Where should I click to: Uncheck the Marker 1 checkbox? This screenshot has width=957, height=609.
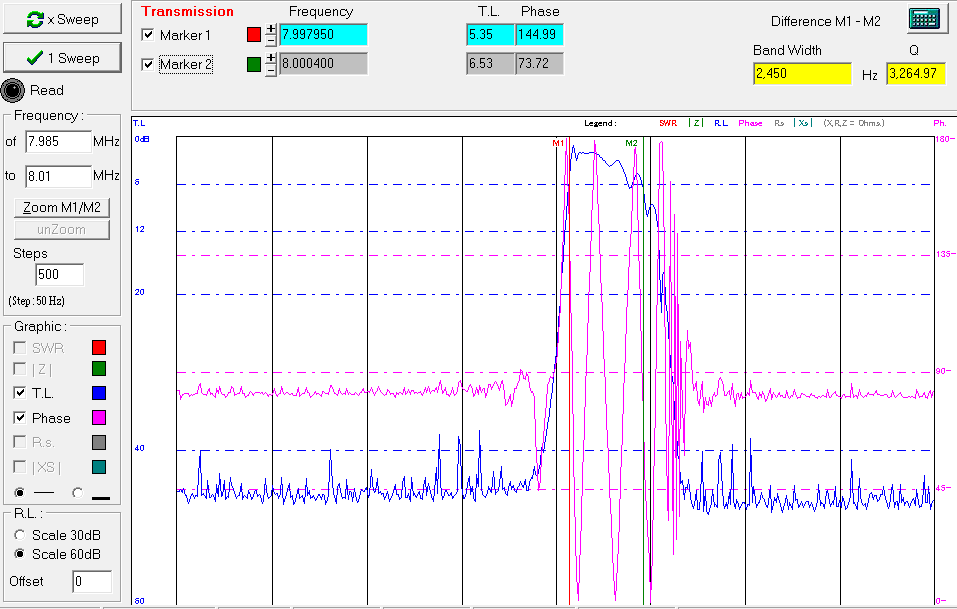click(149, 35)
